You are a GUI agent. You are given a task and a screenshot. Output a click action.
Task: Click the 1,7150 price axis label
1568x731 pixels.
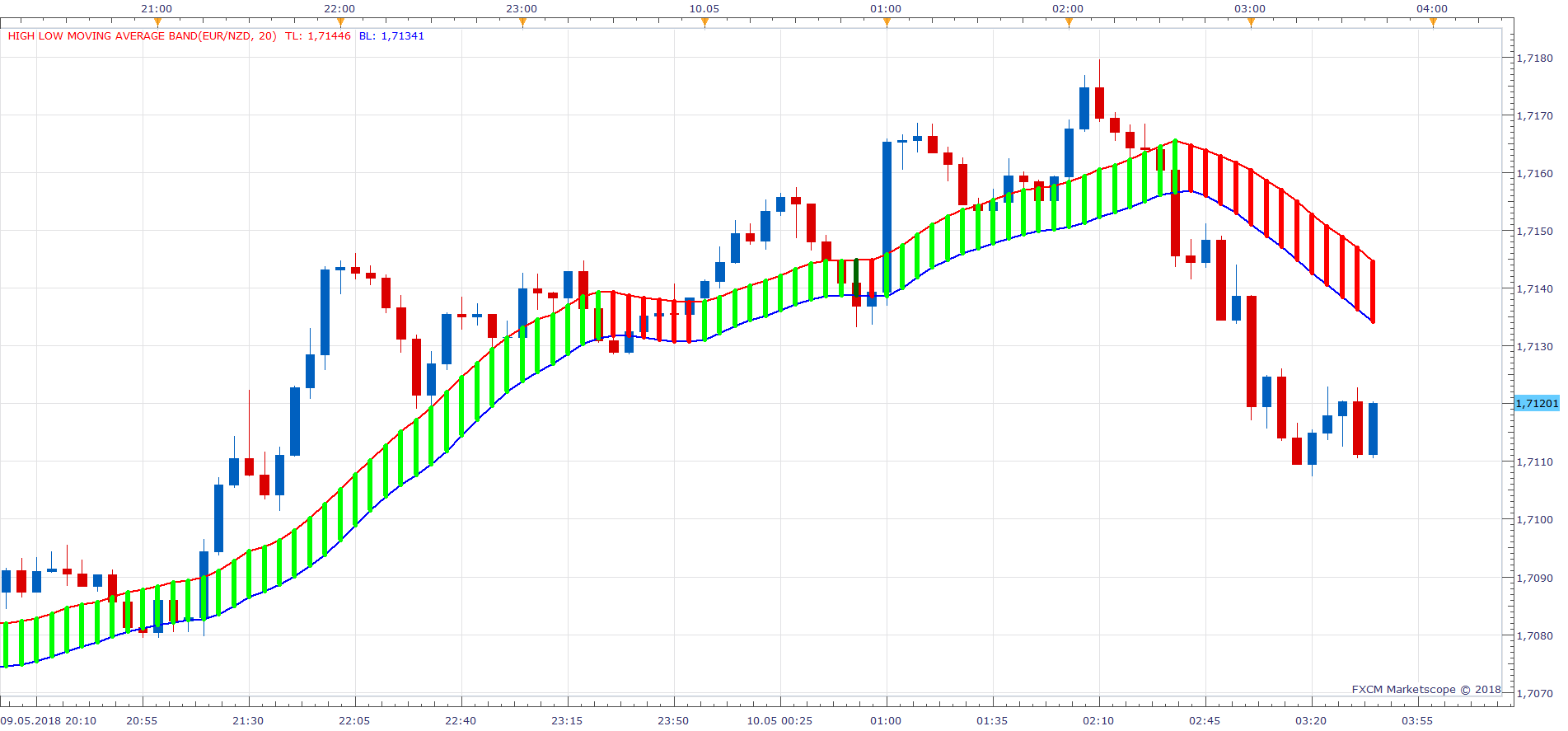[1535, 232]
